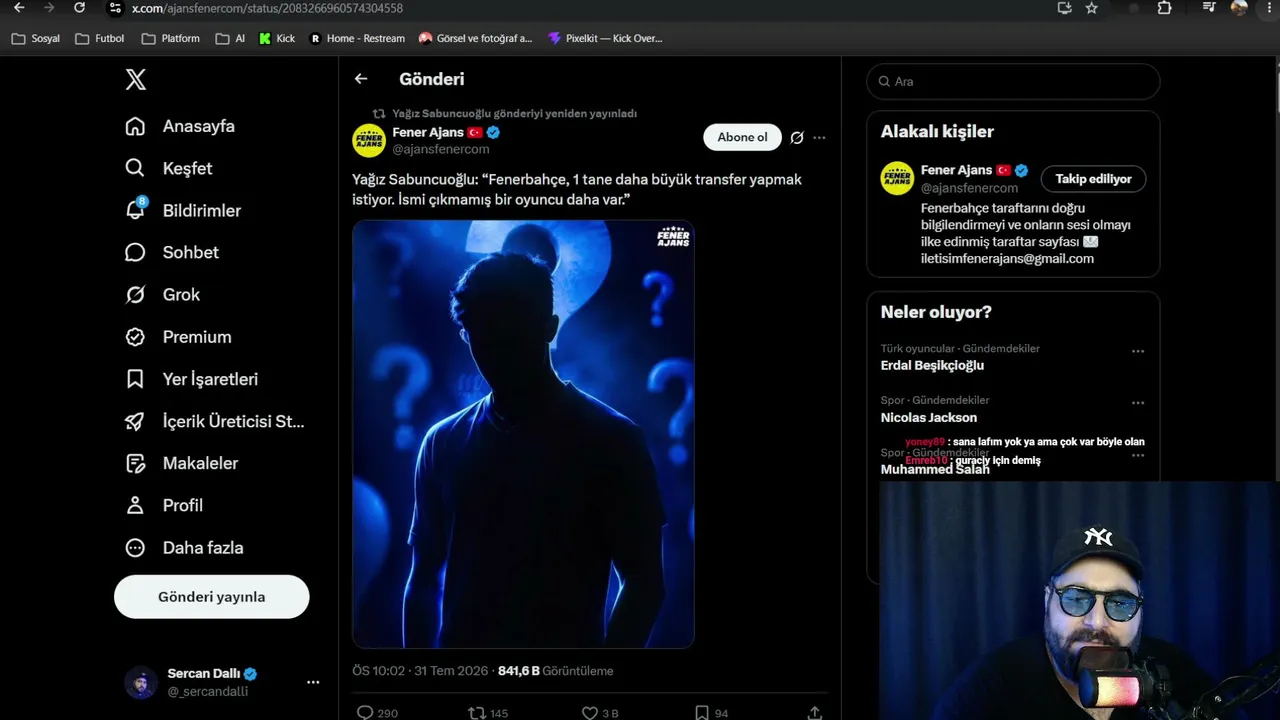Viewport: 1280px width, 720px height.
Task: Click the Gönderi yayınla button
Action: point(212,597)
